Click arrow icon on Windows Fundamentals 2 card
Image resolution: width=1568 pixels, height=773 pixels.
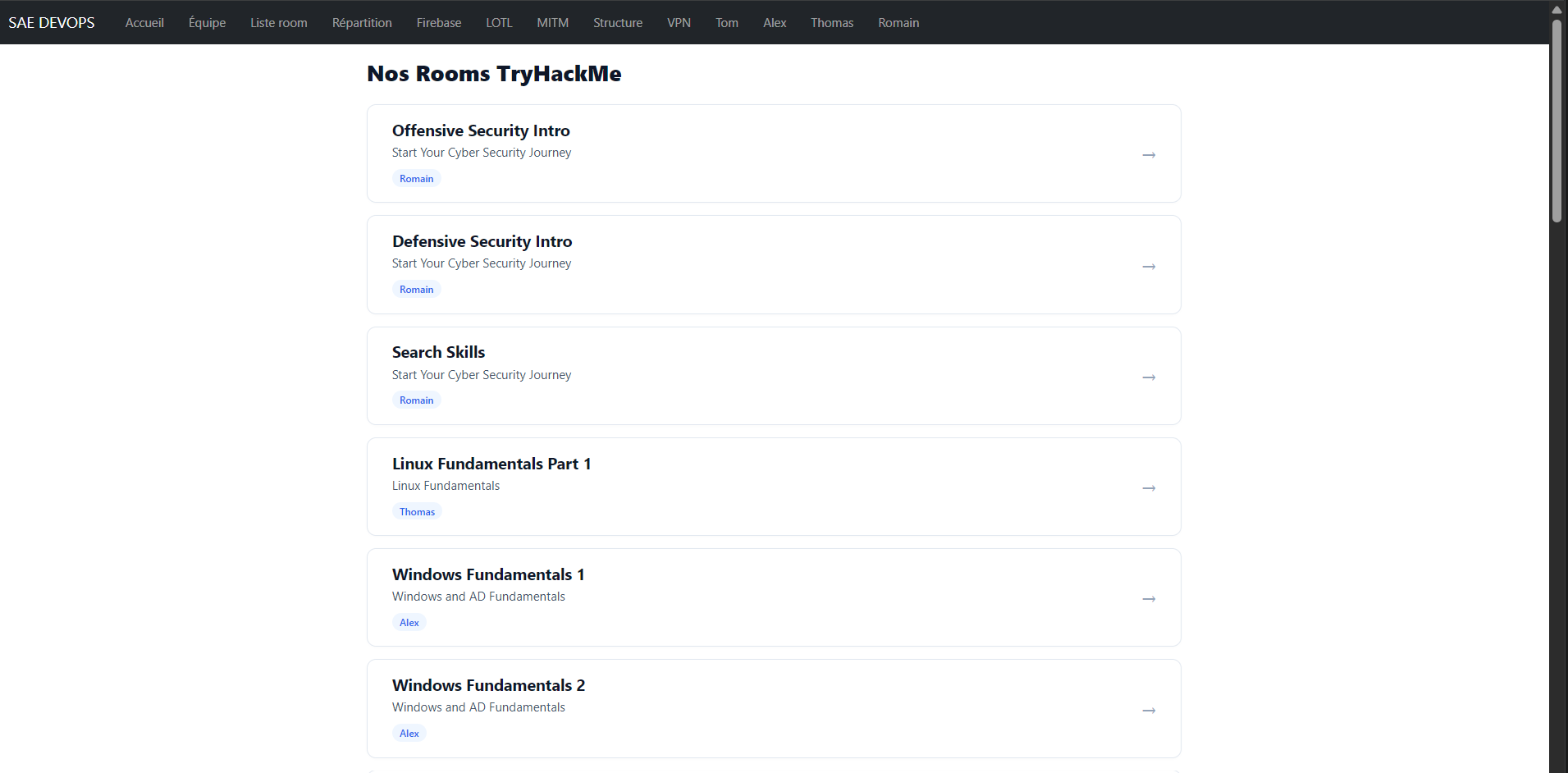point(1149,711)
